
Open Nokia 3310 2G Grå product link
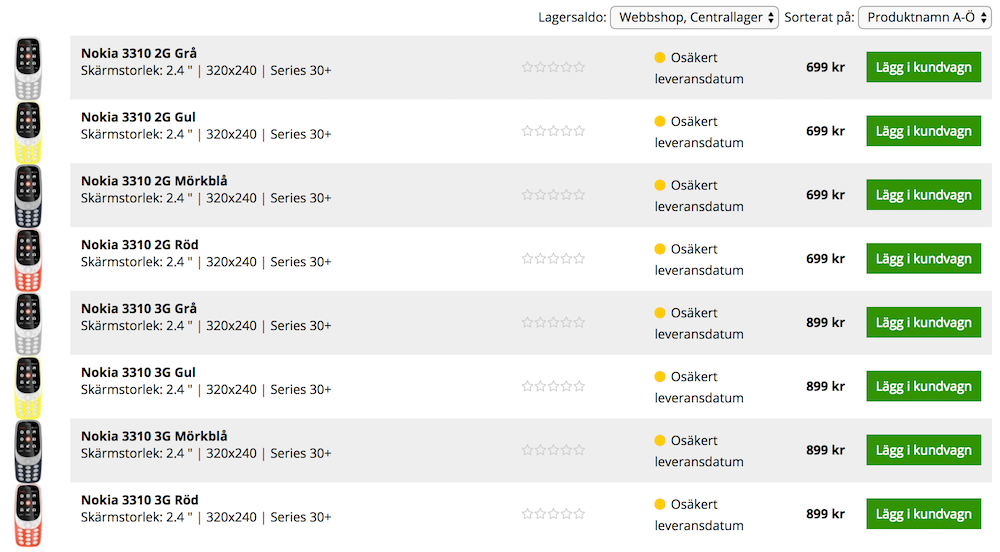(139, 53)
